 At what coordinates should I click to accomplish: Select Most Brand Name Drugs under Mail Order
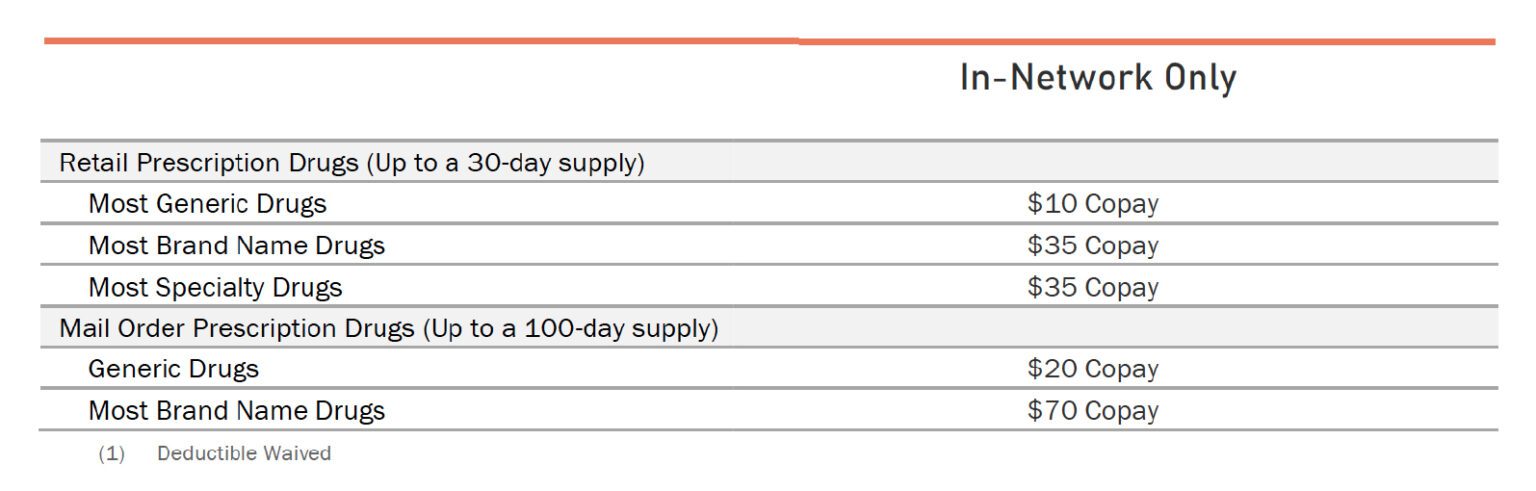pyautogui.click(x=236, y=411)
